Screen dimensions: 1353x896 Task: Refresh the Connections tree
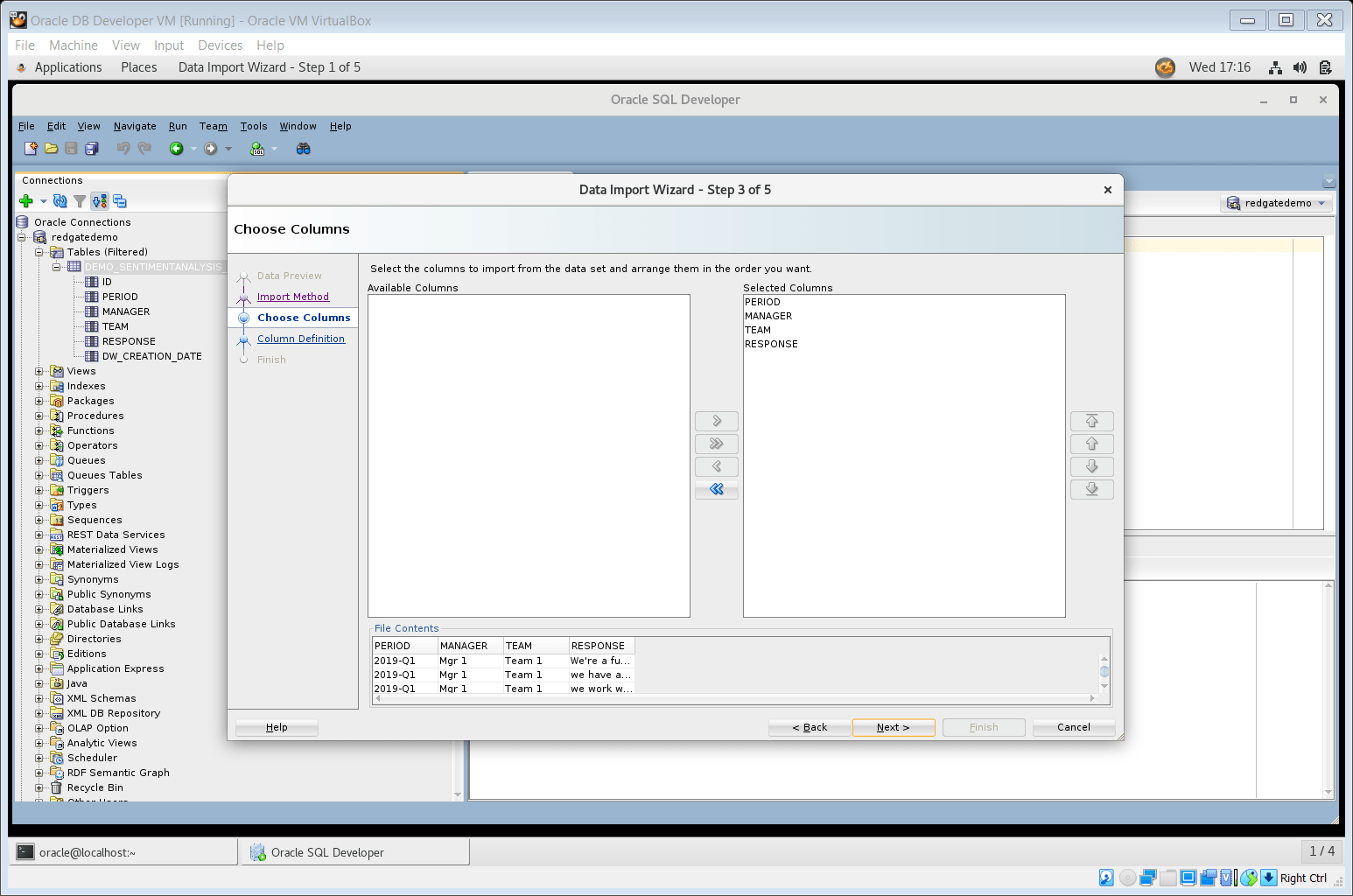click(60, 201)
